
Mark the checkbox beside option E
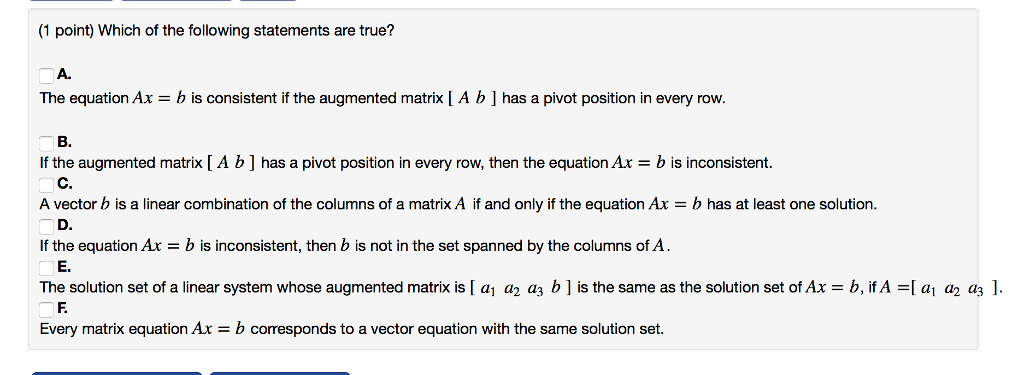click(46, 268)
